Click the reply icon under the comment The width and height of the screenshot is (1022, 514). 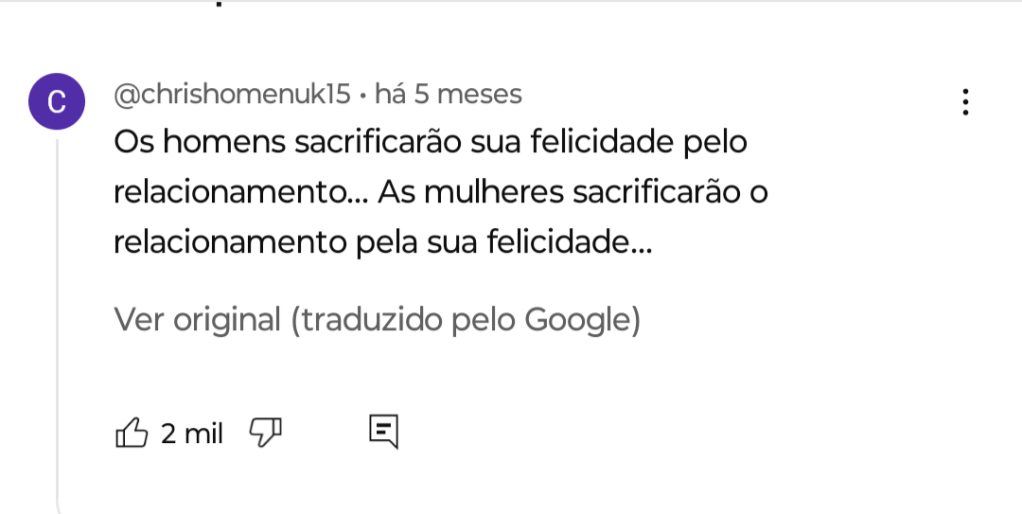[x=384, y=431]
